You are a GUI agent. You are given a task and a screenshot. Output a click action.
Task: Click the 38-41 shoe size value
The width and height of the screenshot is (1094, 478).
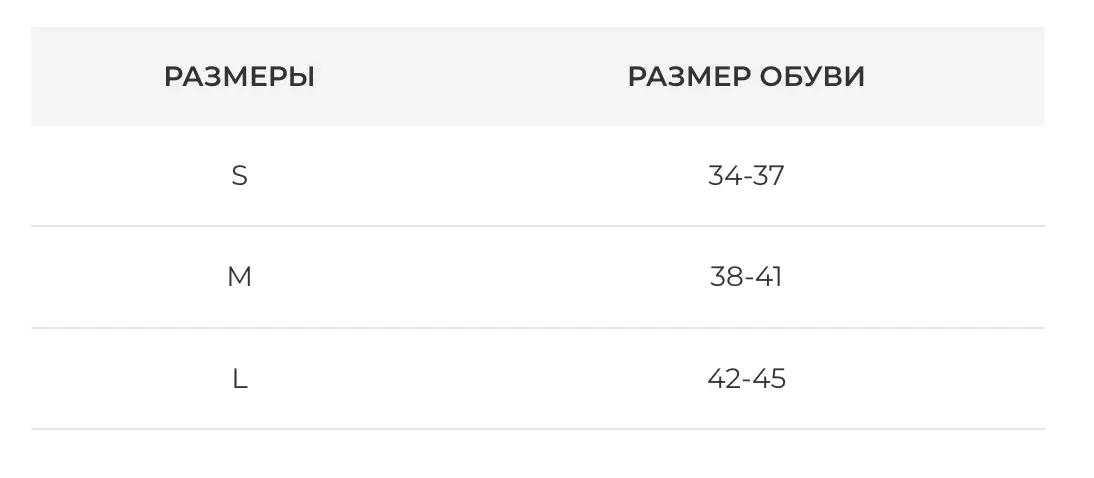click(746, 277)
